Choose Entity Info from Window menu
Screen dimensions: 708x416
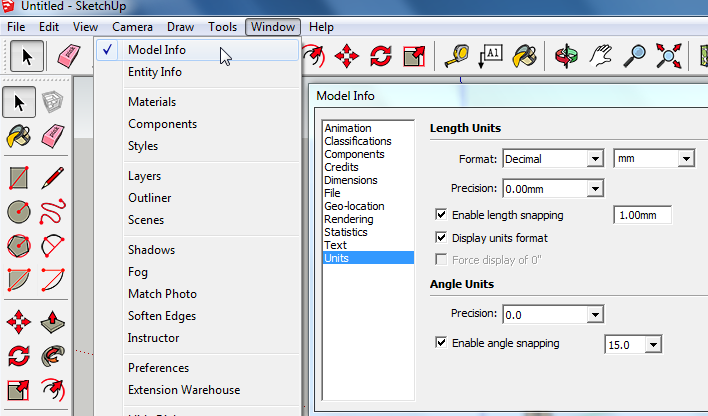pos(155,72)
